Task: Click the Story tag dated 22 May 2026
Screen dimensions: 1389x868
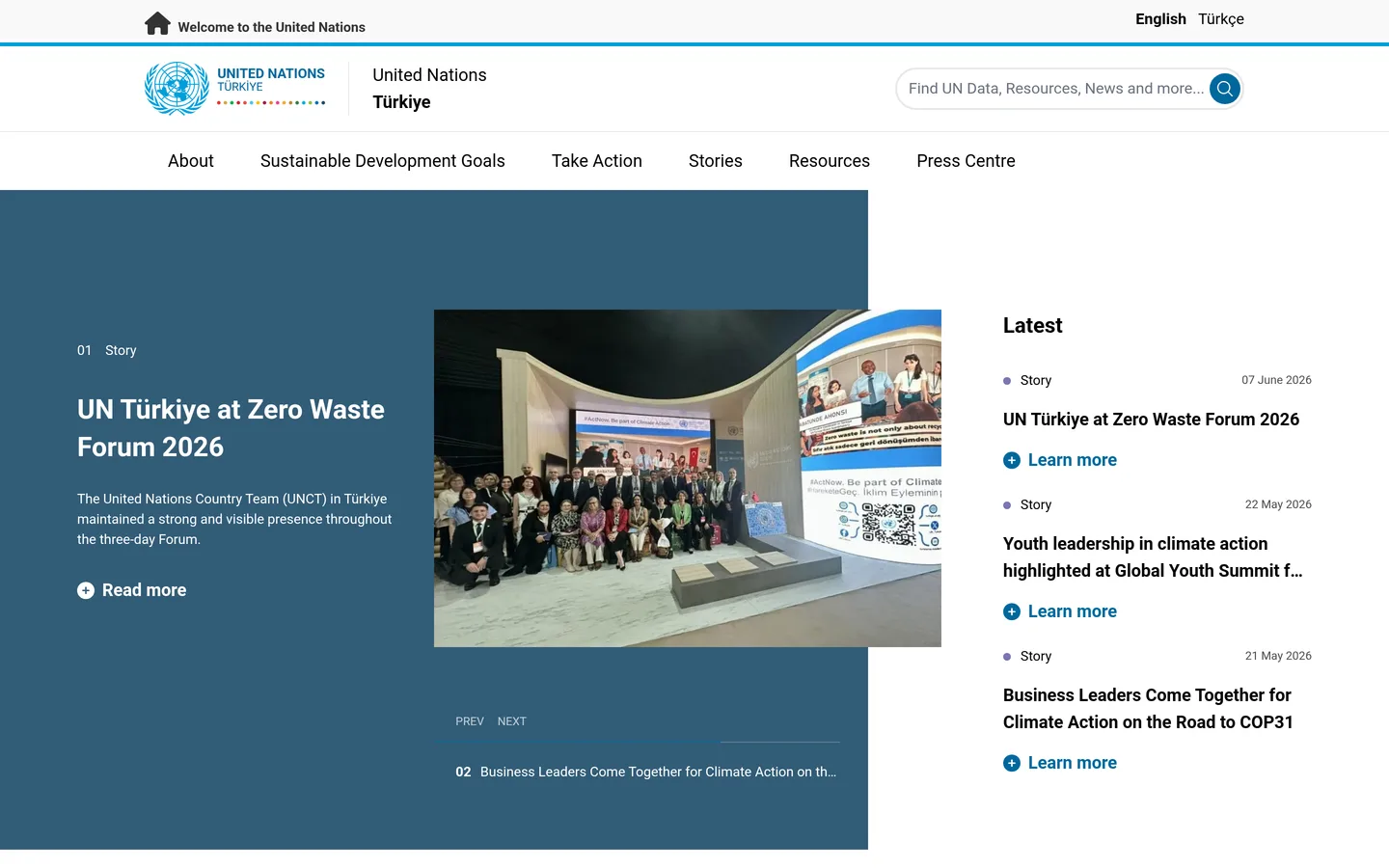Action: (x=1036, y=504)
